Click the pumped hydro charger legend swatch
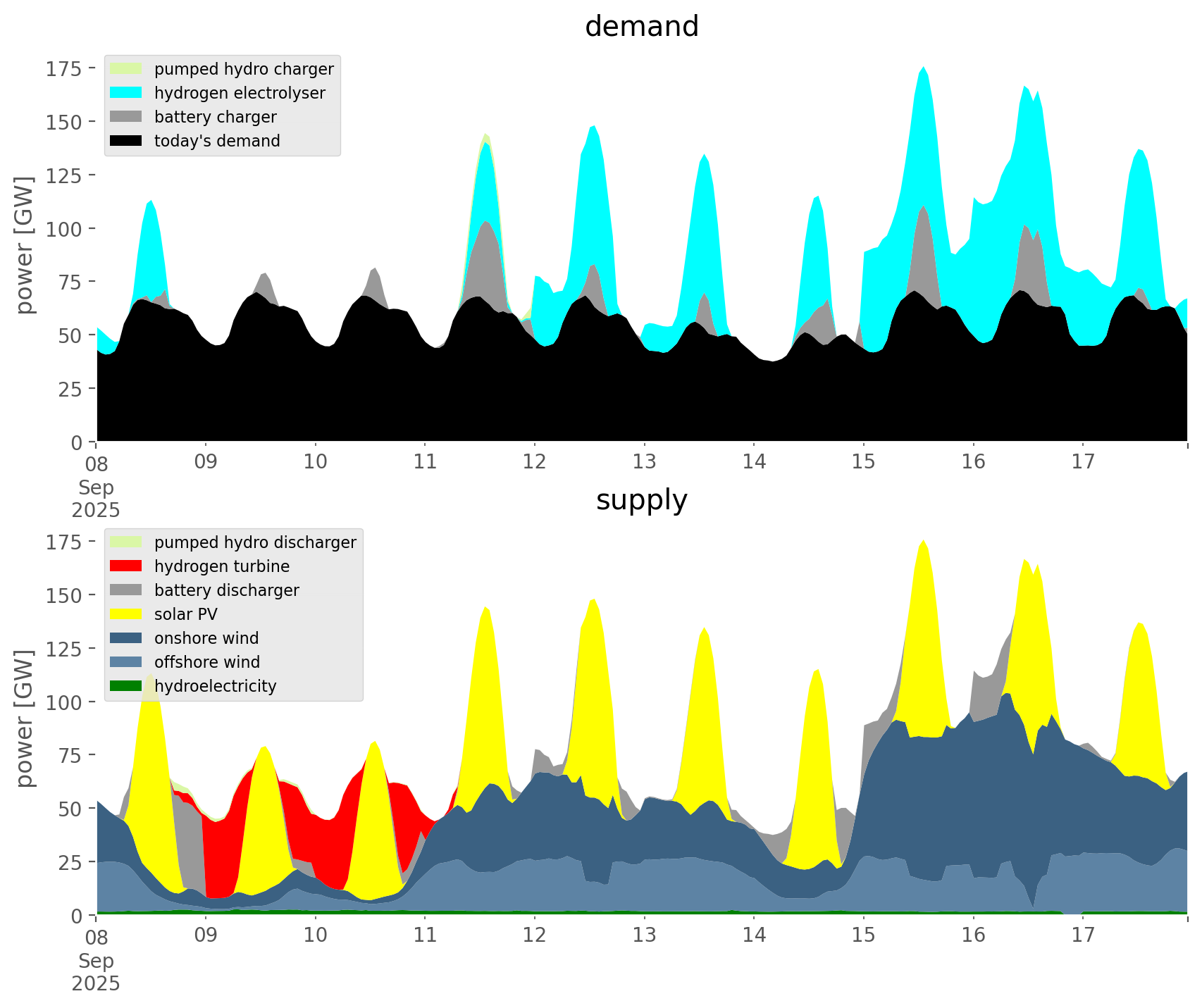This screenshot has height=1008, width=1202. point(126,69)
